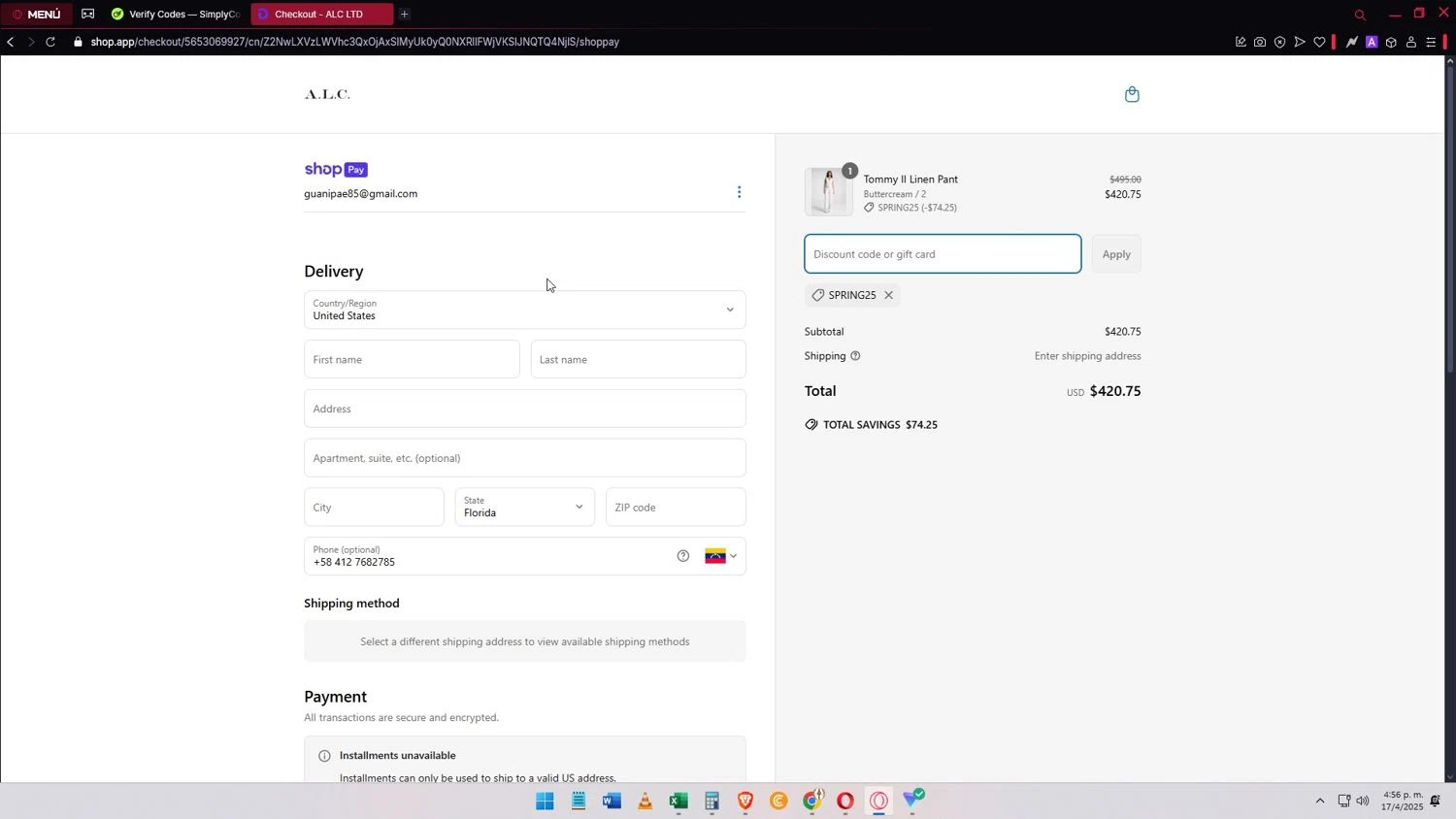Screen dimensions: 1456x819
Task: Open the clock showing 4:56 p. m.
Action: point(1403,801)
